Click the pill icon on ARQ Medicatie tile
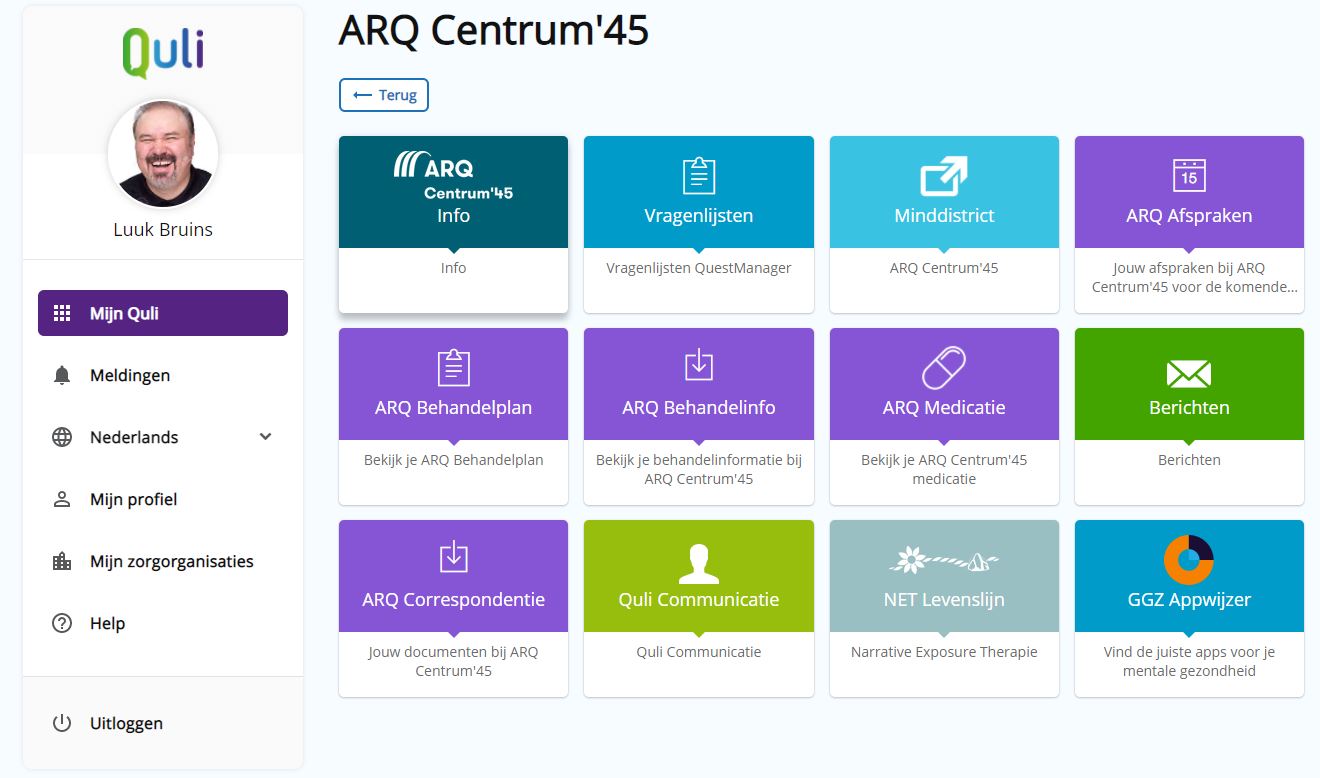Screen dimensions: 1320x778 tap(944, 368)
